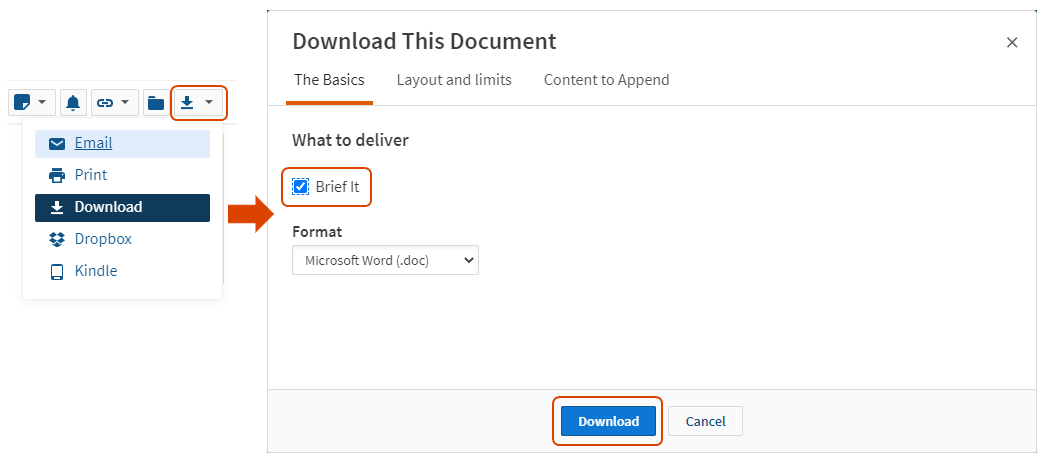The height and width of the screenshot is (460, 1042).
Task: Click the copy link chain icon
Action: tap(105, 103)
